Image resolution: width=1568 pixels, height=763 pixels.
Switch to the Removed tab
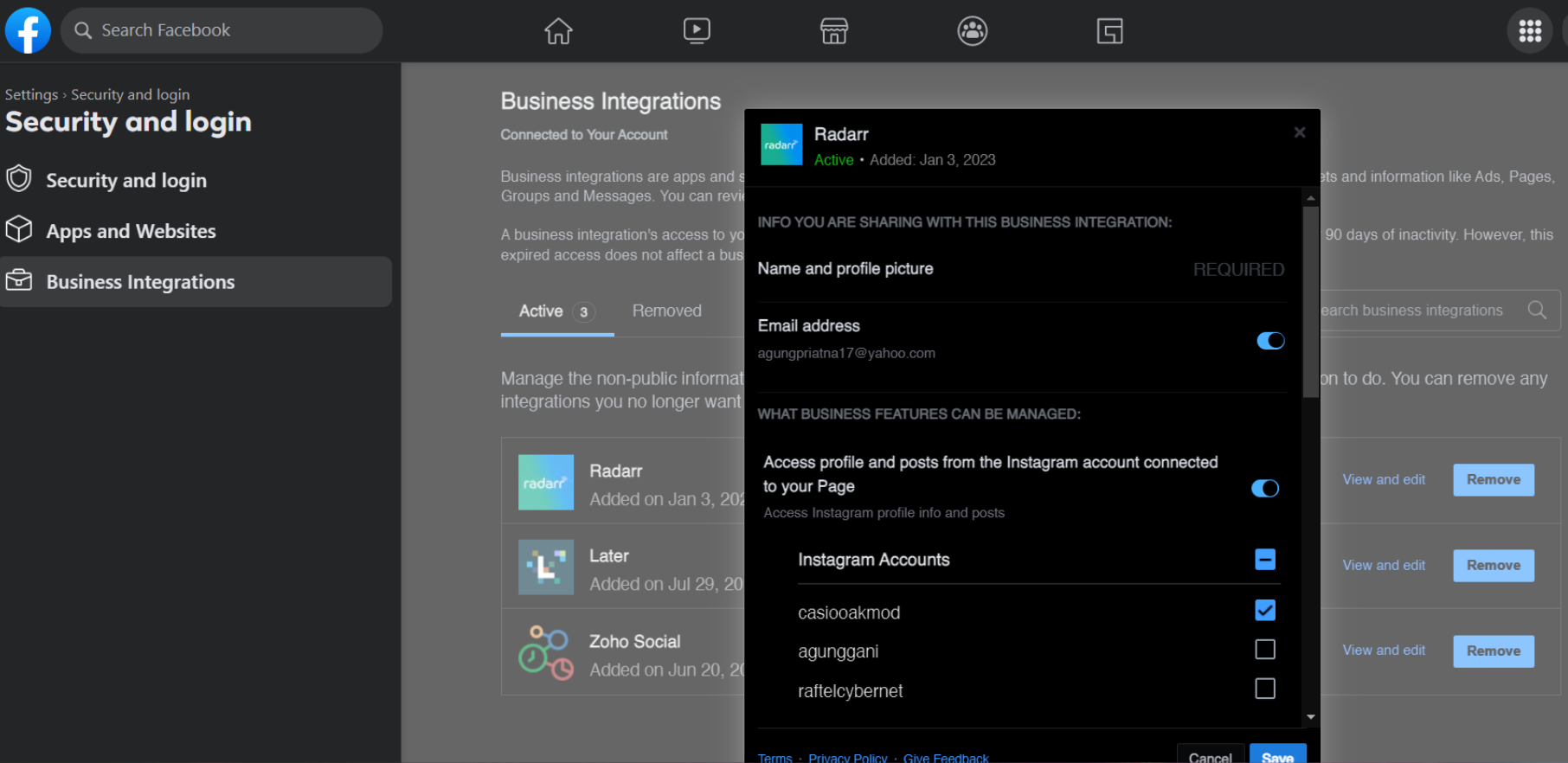[666, 311]
